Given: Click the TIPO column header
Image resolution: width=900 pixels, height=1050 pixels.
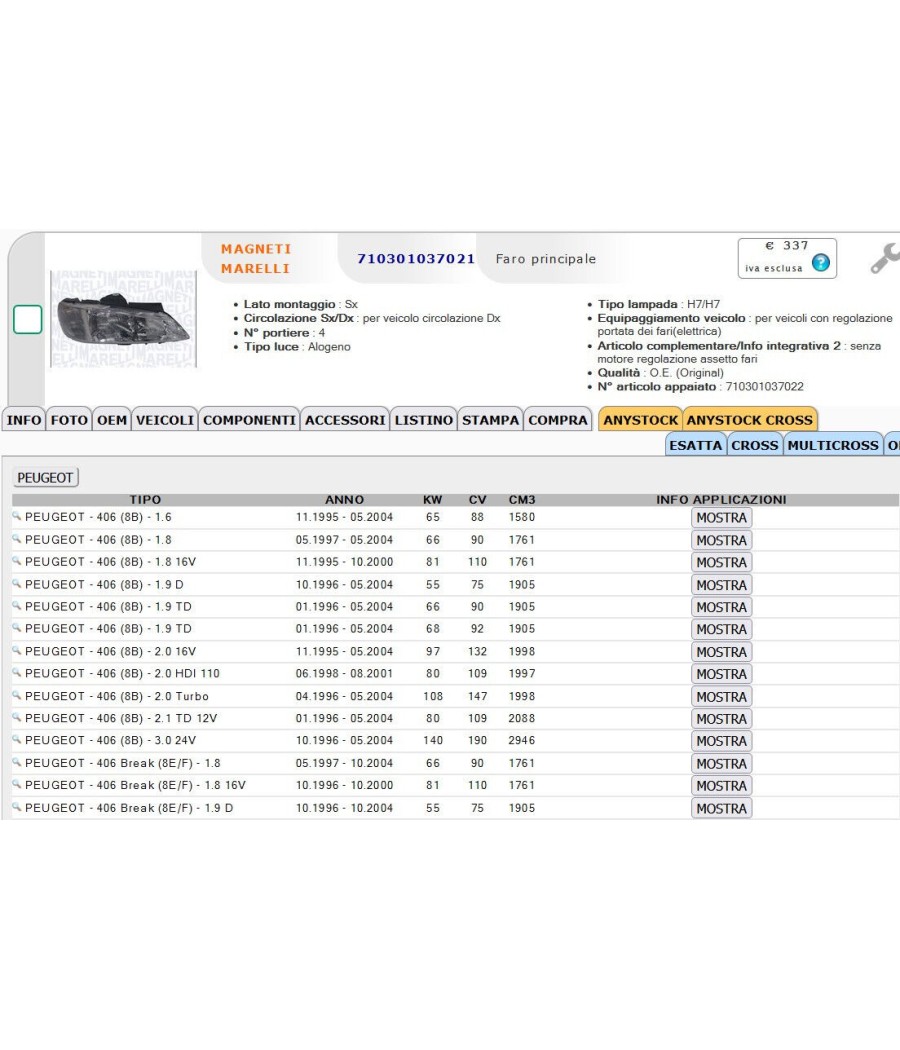Looking at the screenshot, I should 145,500.
